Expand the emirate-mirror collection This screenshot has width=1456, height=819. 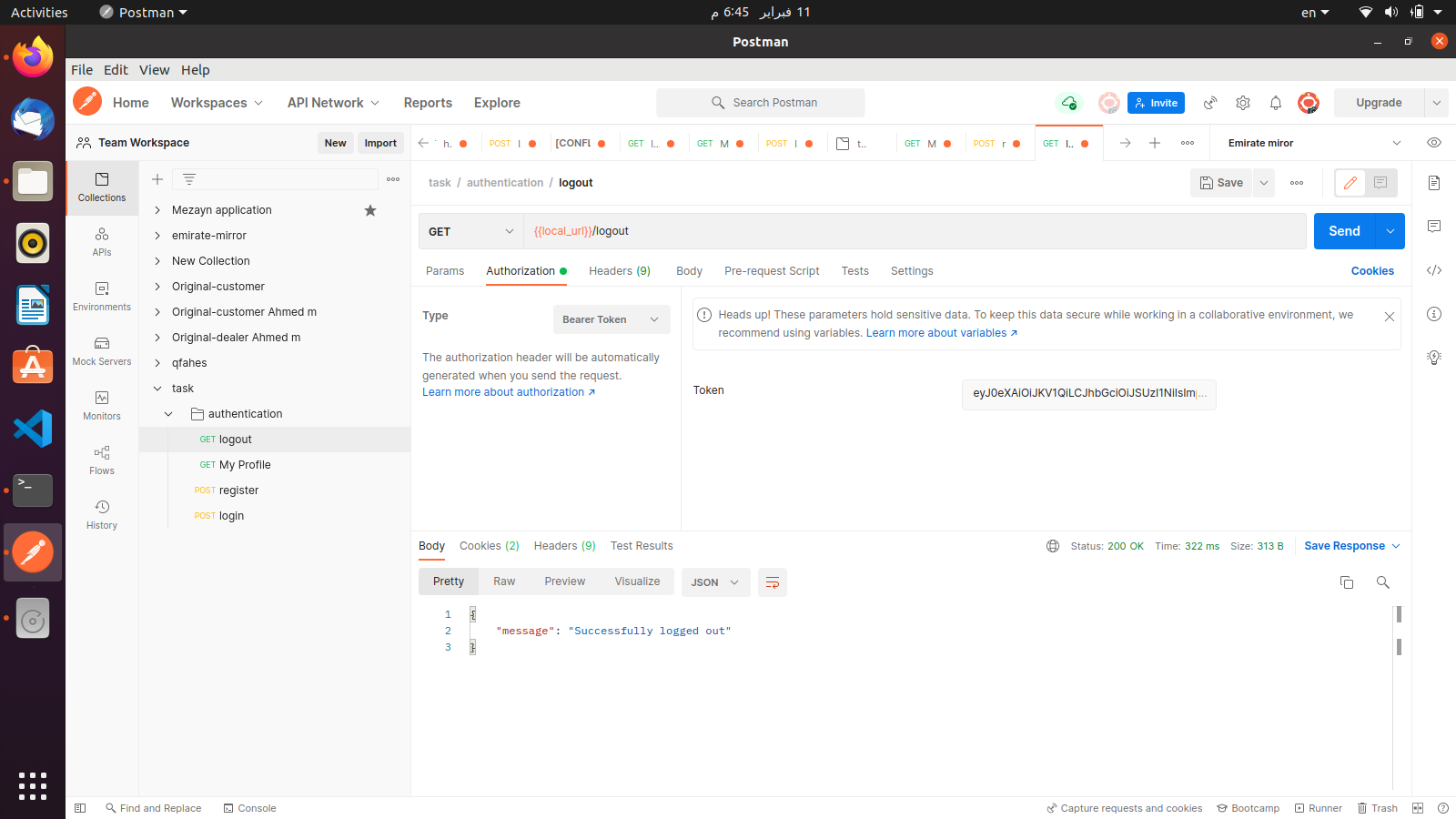157,236
